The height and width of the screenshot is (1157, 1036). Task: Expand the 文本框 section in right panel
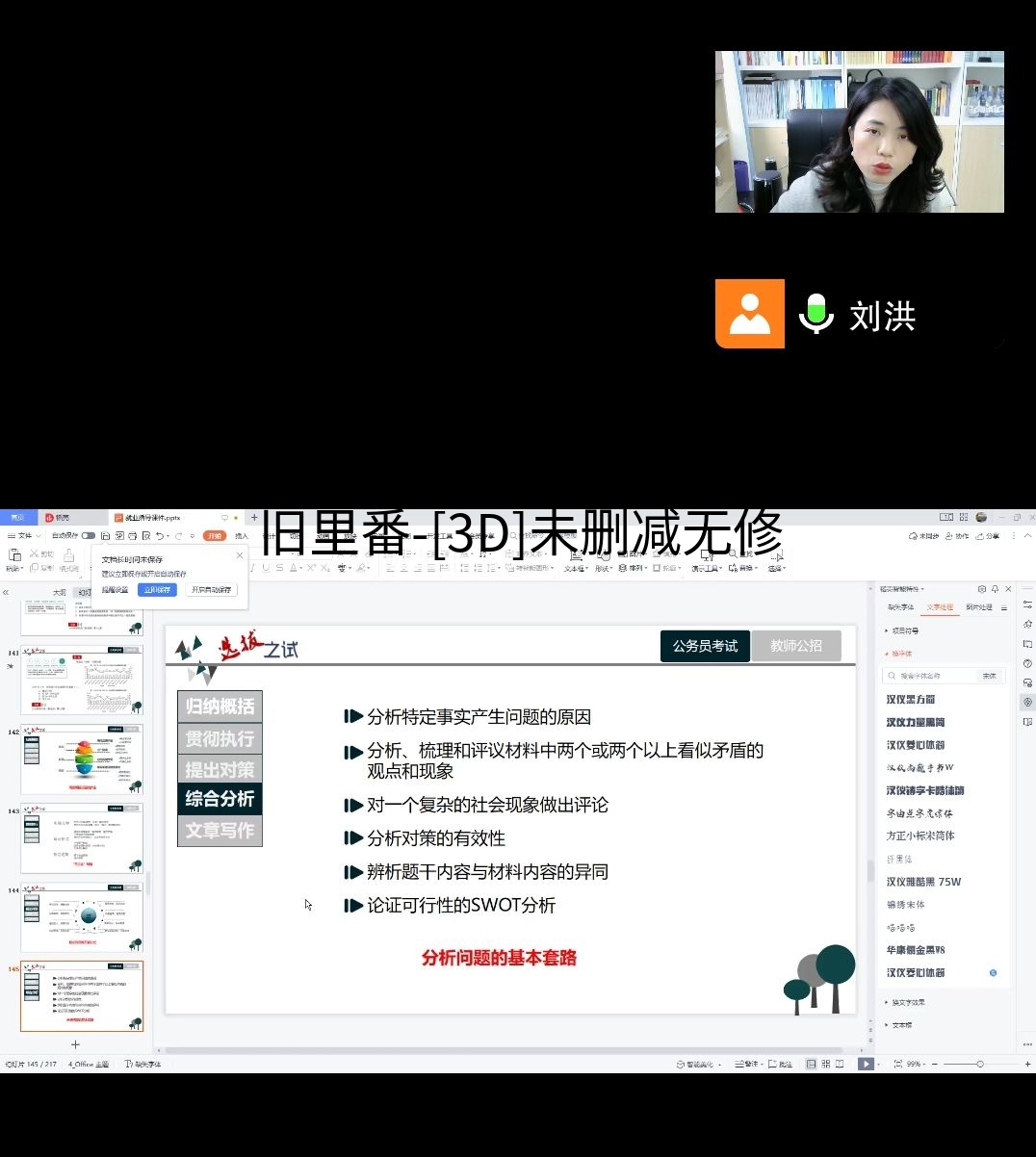tap(898, 1025)
